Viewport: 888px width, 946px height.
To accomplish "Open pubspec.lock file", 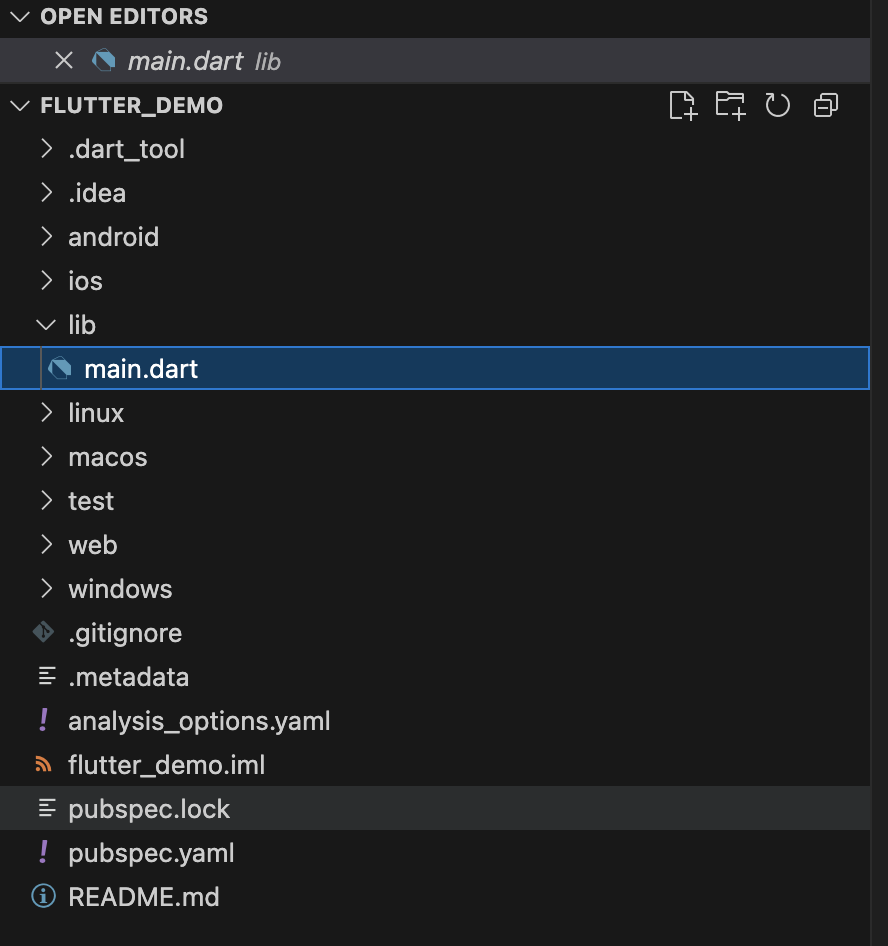I will point(149,809).
